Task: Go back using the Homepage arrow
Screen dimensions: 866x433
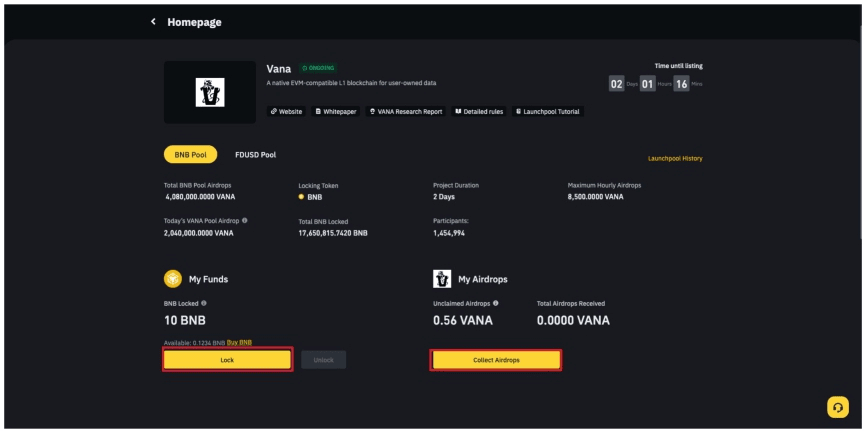Action: [x=153, y=22]
